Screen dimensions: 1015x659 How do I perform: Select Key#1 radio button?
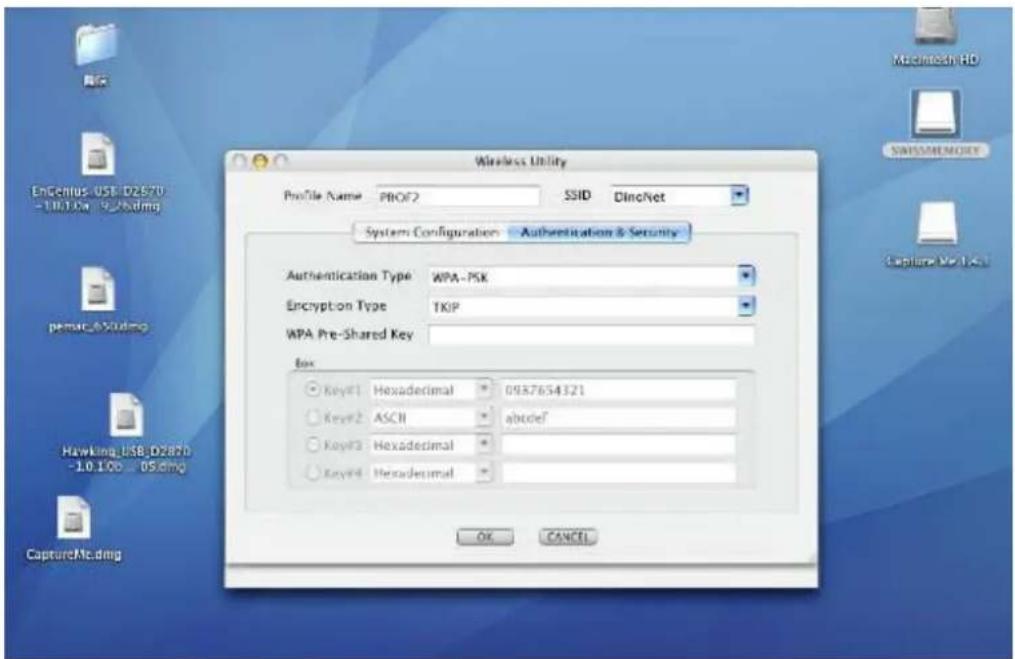click(x=313, y=390)
